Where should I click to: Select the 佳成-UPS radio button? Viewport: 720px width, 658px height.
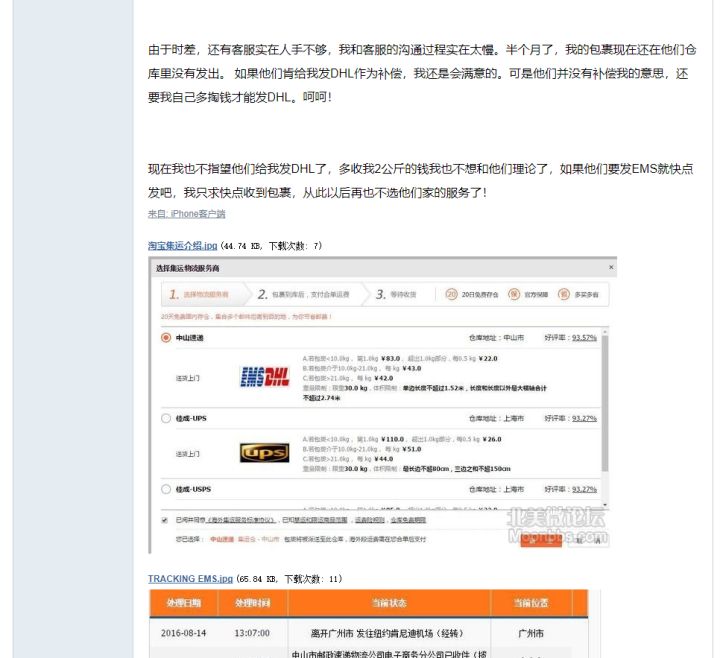pos(166,418)
